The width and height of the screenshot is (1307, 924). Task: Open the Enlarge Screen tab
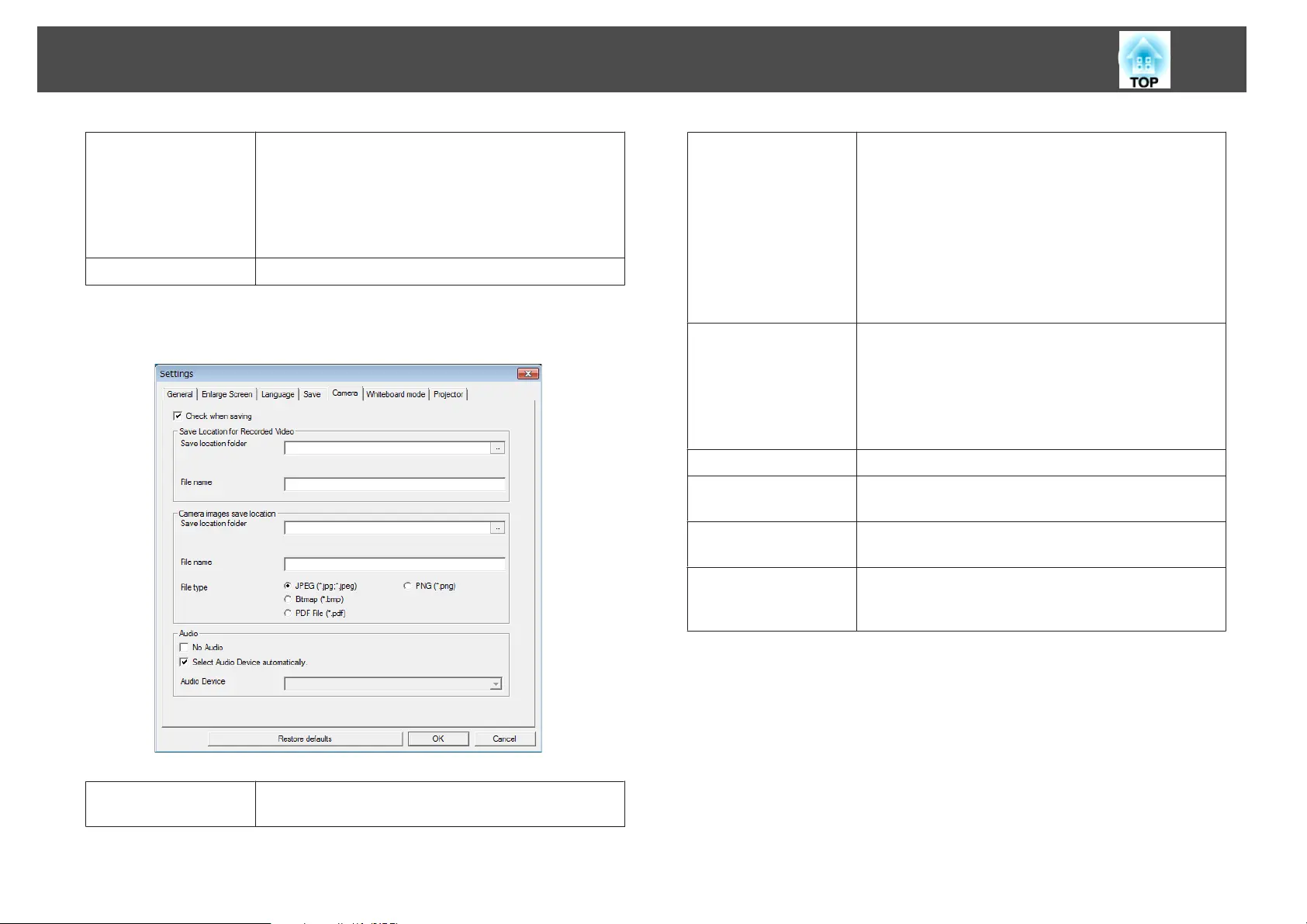(x=227, y=394)
